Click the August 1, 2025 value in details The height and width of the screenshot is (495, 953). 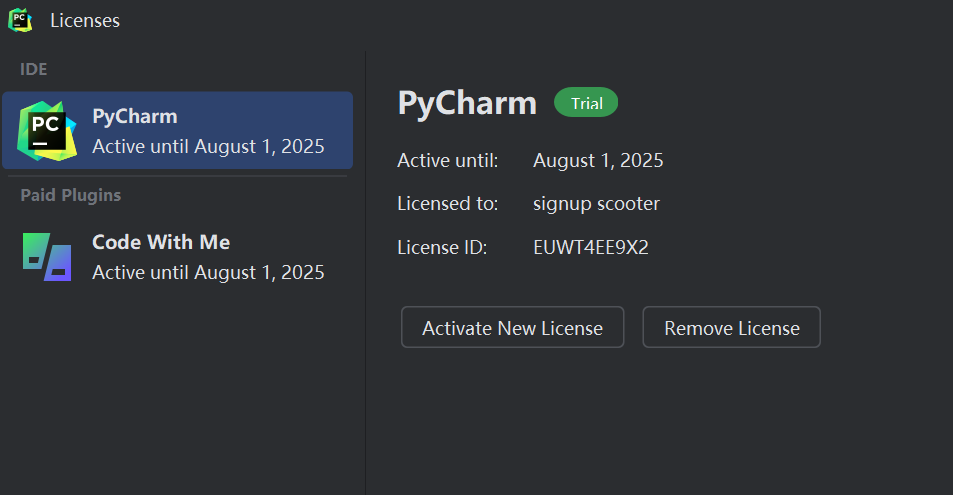click(598, 161)
